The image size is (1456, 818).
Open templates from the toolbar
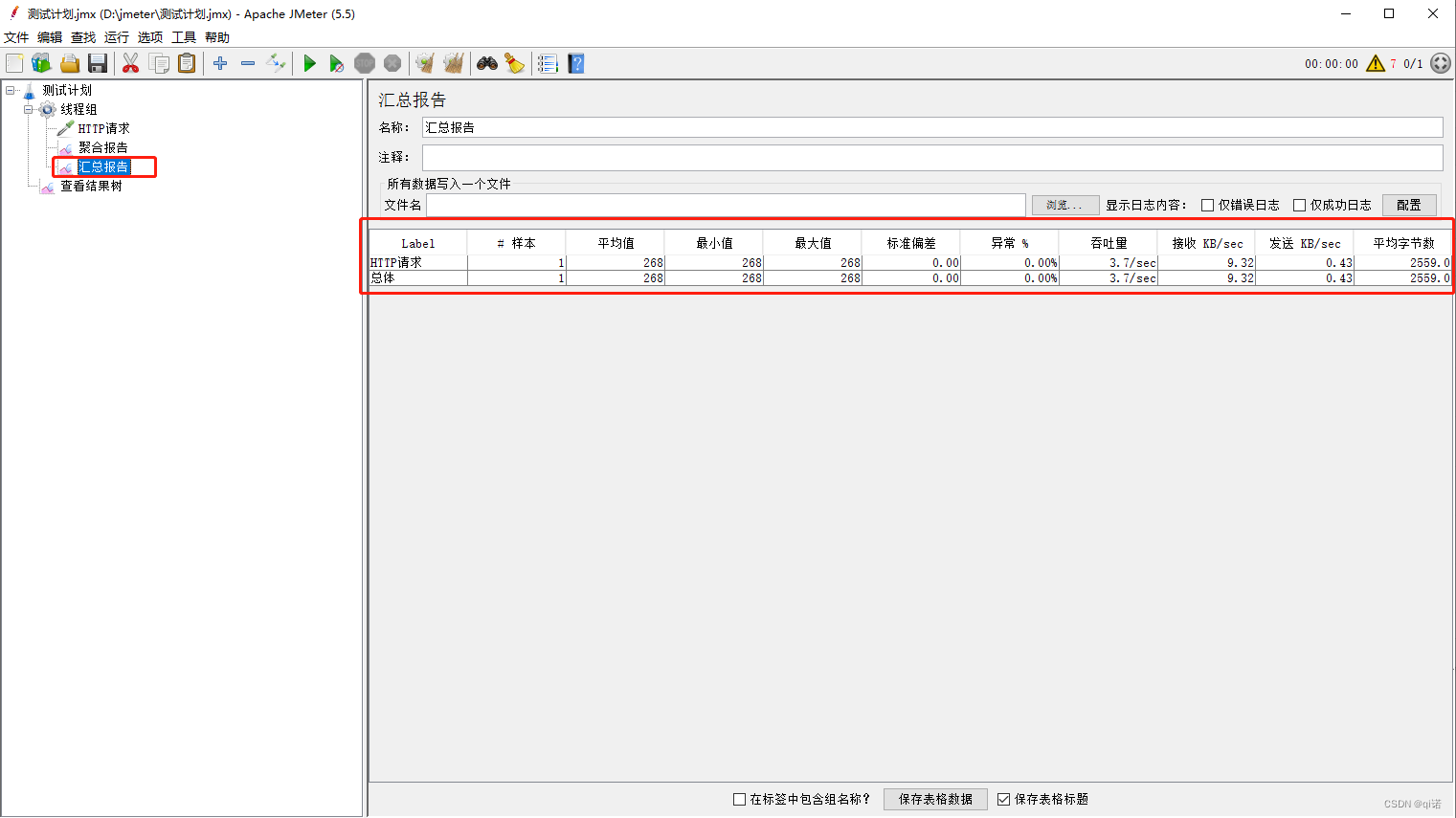[41, 63]
